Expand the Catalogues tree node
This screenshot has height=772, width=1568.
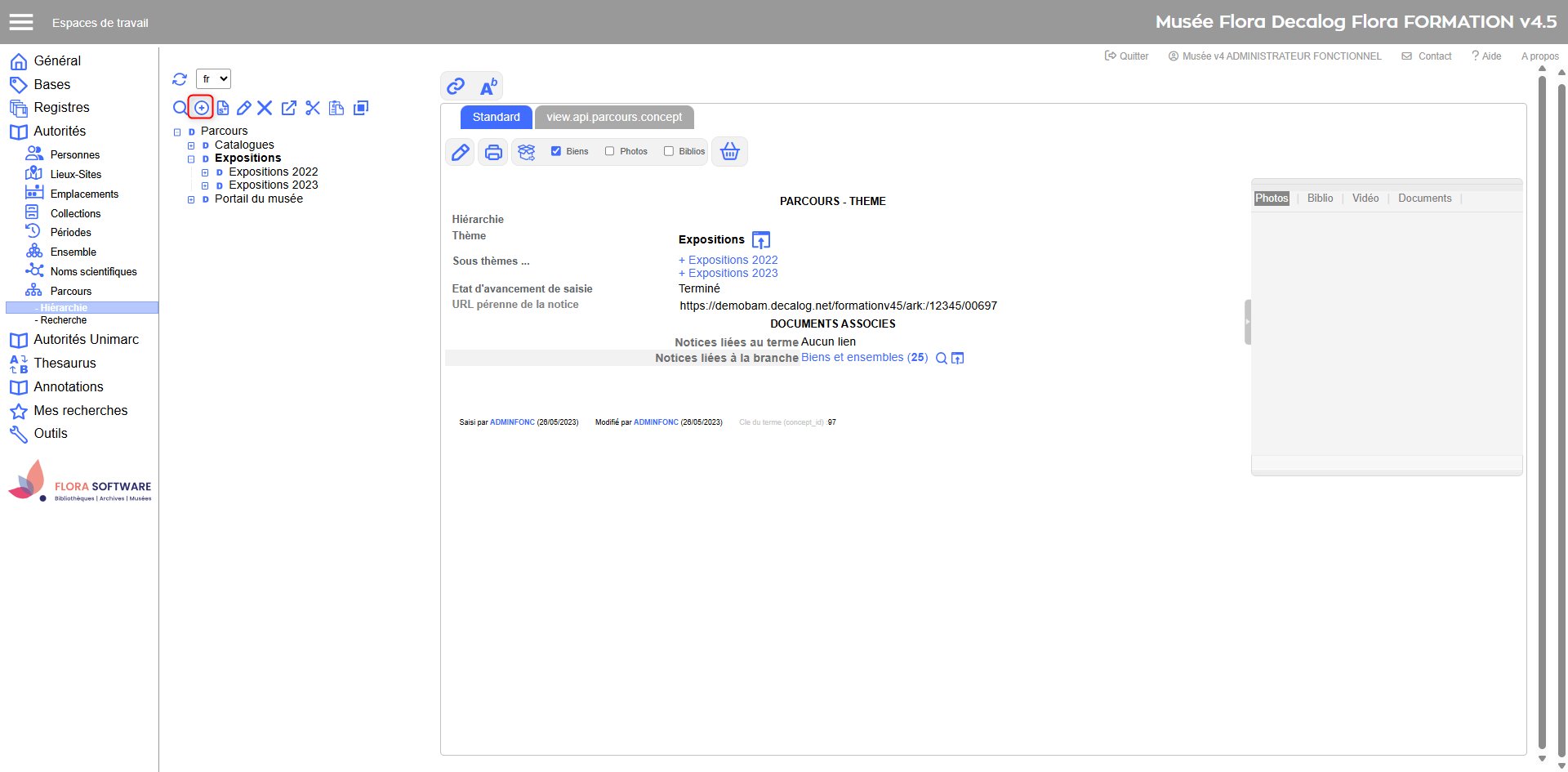pyautogui.click(x=191, y=145)
